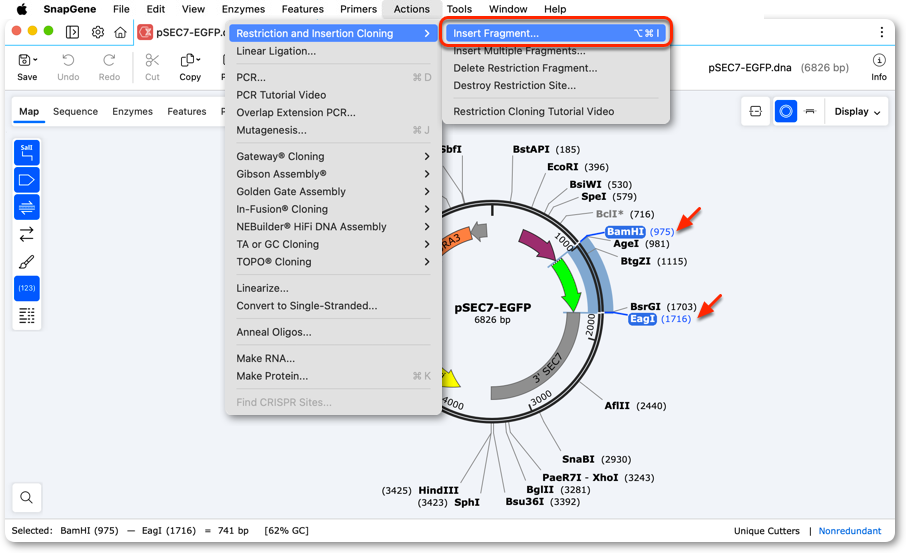Open the Apple menu
The height and width of the screenshot is (553, 907).
(x=22, y=9)
